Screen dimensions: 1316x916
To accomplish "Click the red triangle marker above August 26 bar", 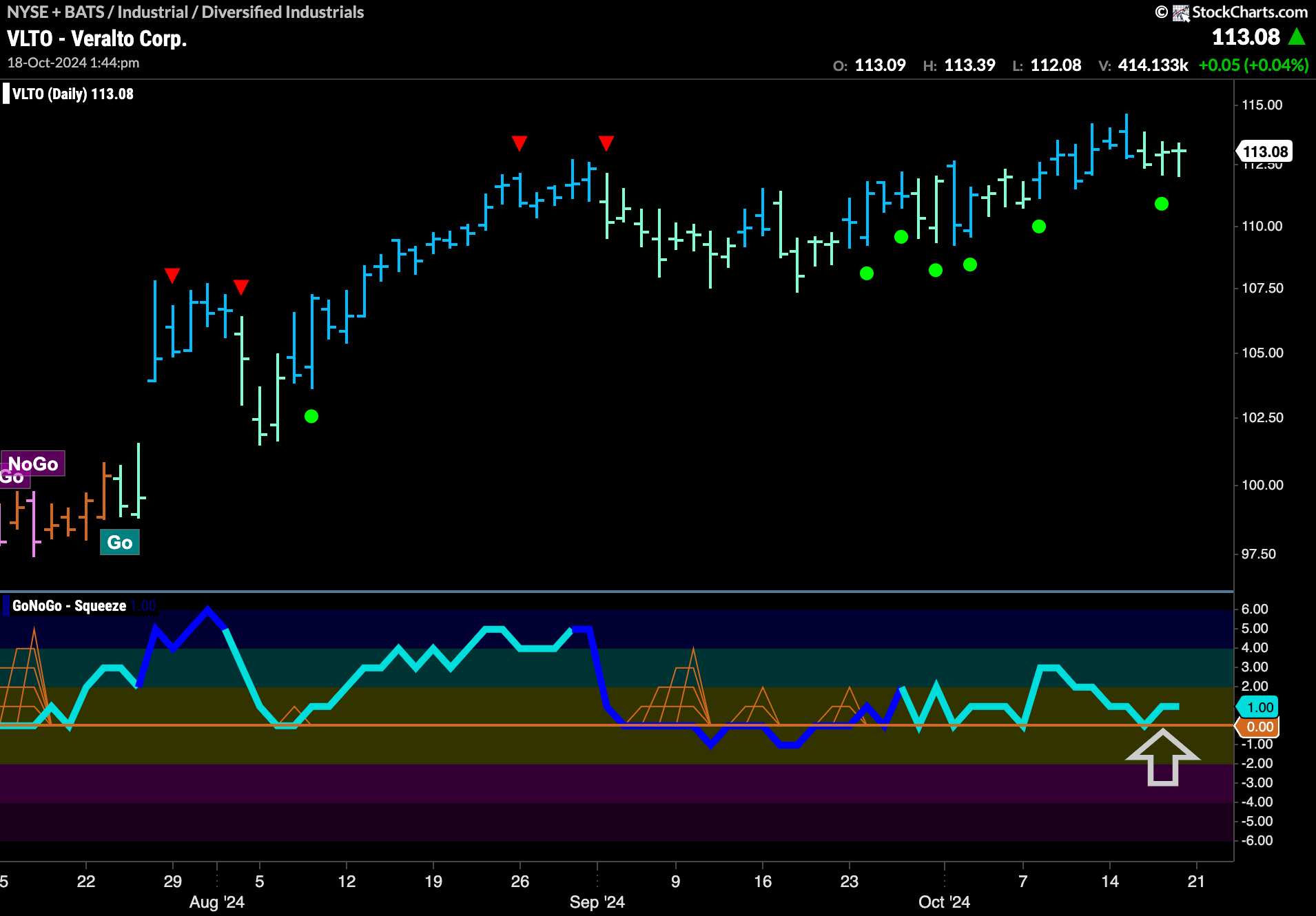I will click(520, 143).
